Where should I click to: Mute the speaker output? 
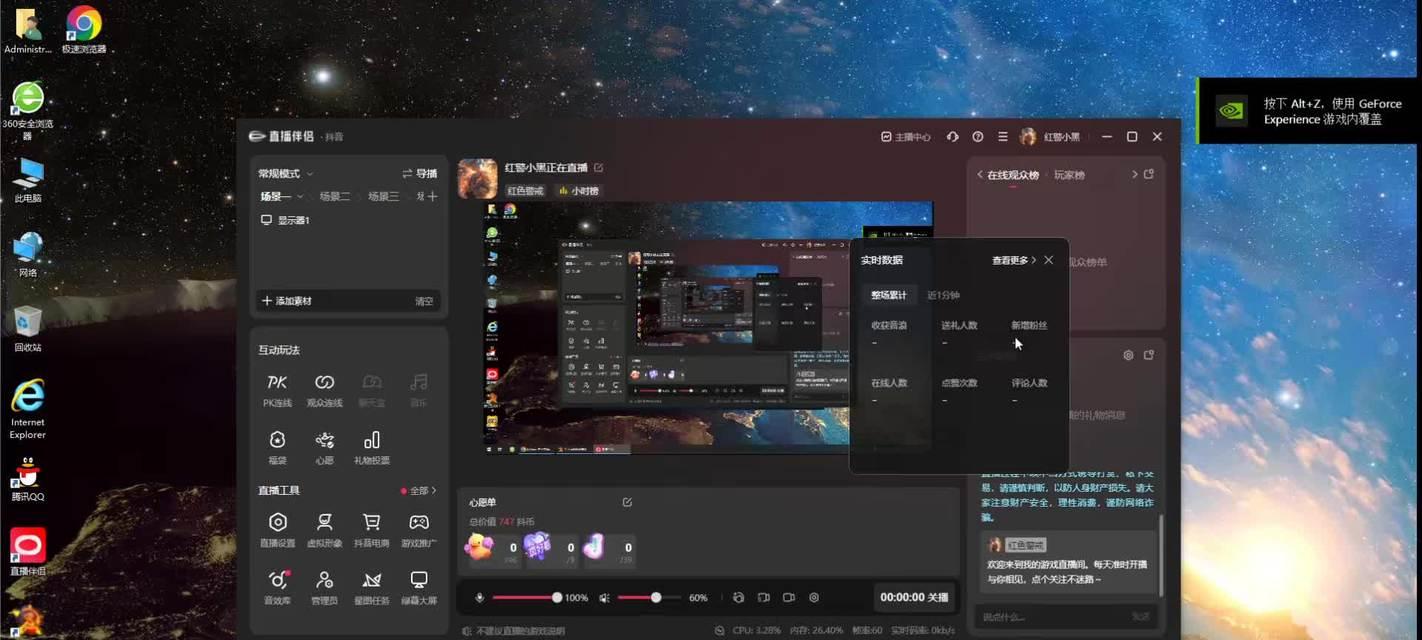tap(604, 597)
